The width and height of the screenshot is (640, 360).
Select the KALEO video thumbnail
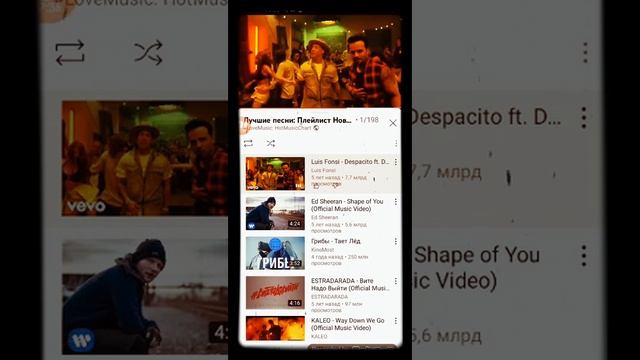click(275, 329)
